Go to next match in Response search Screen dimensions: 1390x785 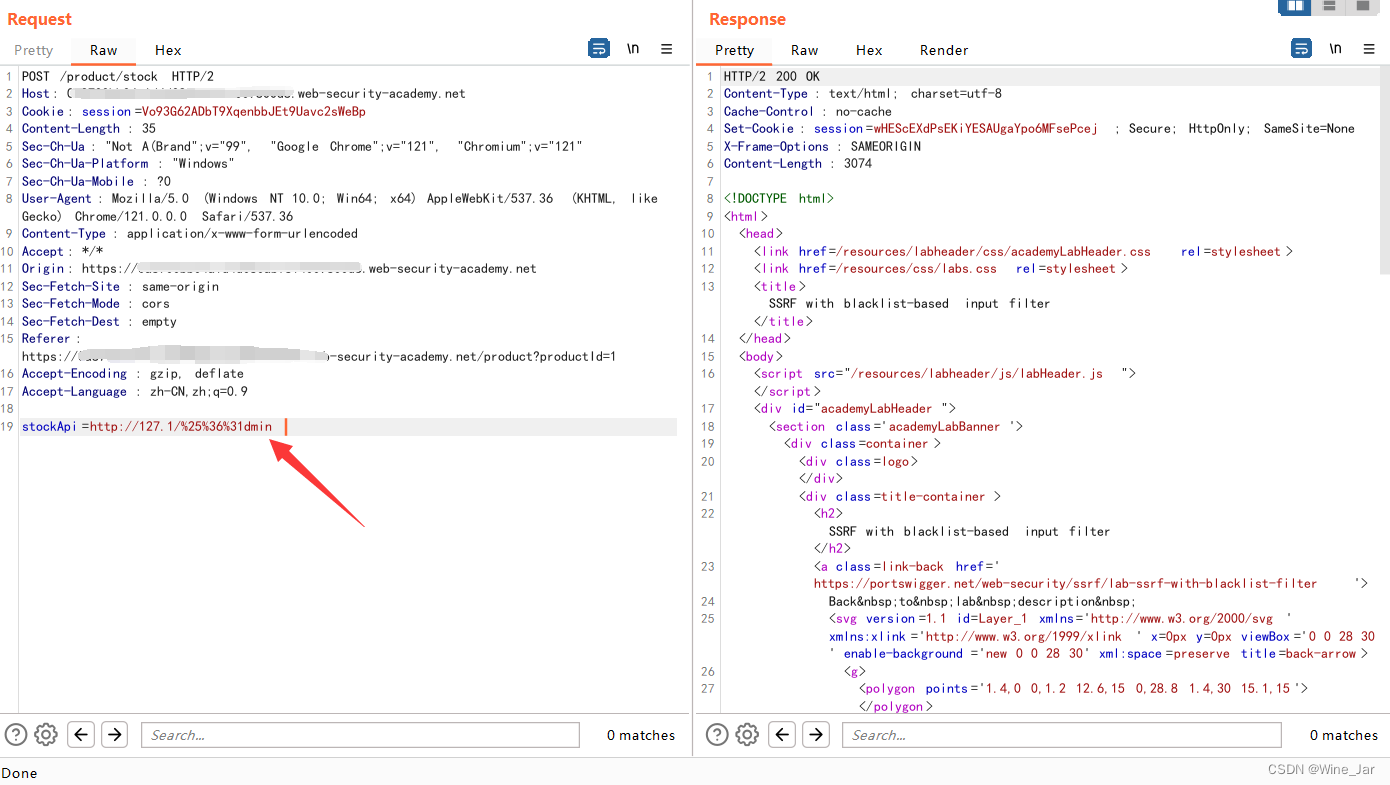(816, 735)
